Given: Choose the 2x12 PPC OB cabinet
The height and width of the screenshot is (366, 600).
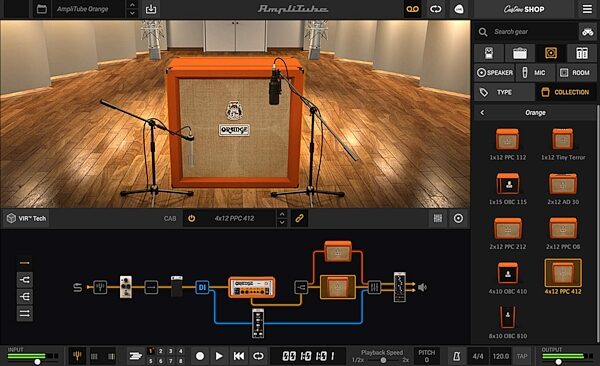Looking at the screenshot, I should (563, 233).
